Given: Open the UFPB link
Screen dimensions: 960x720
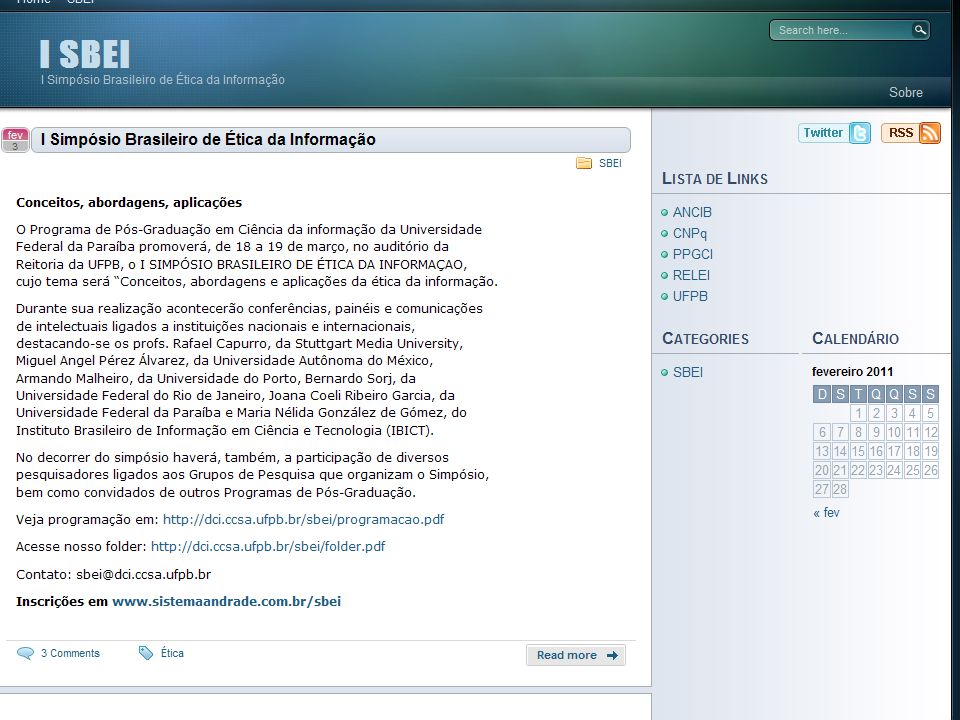Looking at the screenshot, I should (690, 296).
